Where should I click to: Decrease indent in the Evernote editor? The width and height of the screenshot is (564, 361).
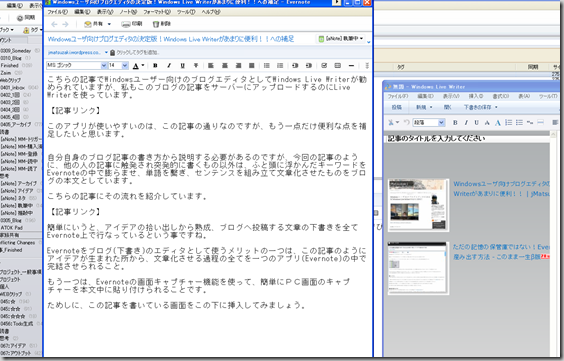click(x=295, y=65)
